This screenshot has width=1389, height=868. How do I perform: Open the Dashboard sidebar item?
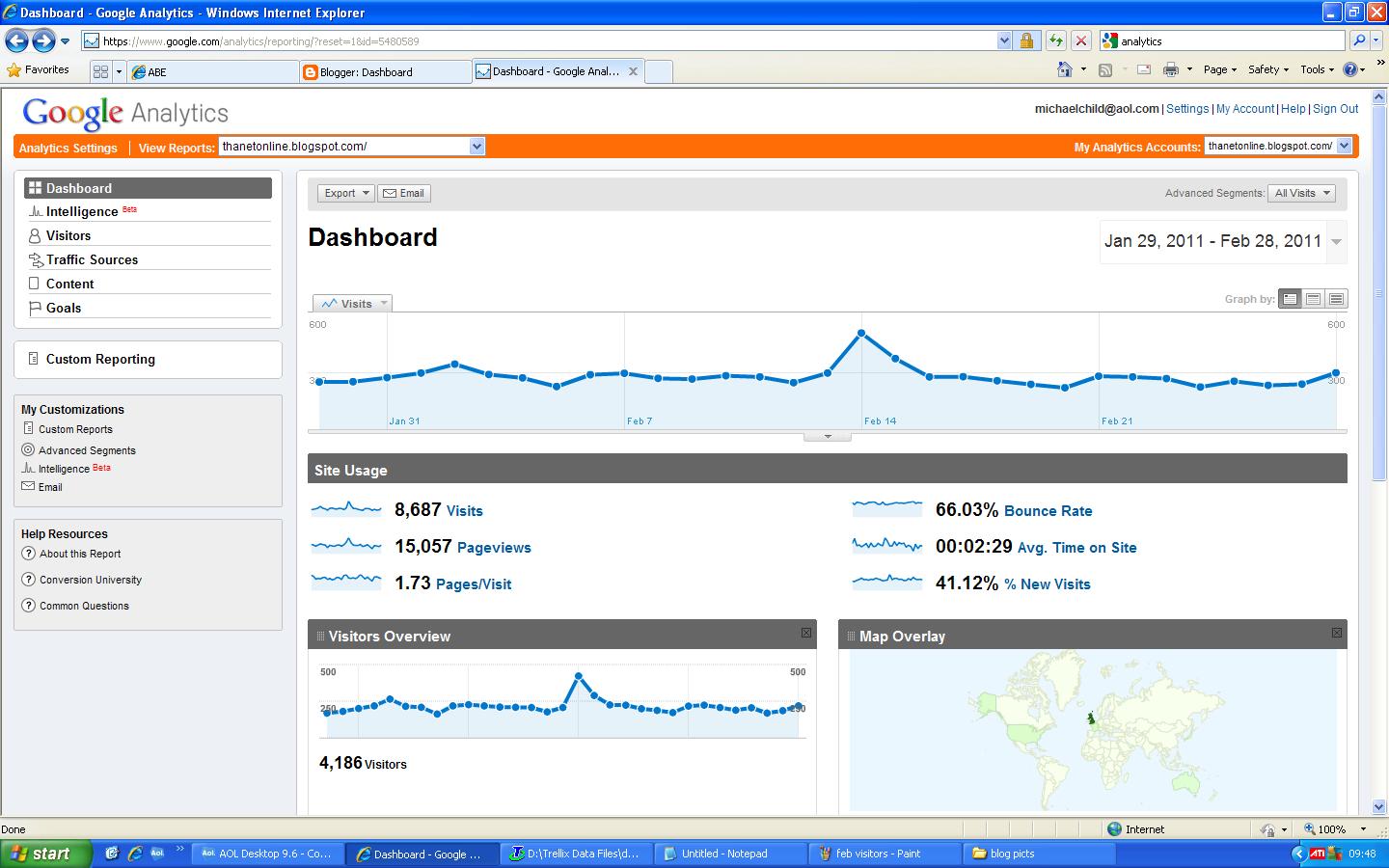click(x=149, y=188)
